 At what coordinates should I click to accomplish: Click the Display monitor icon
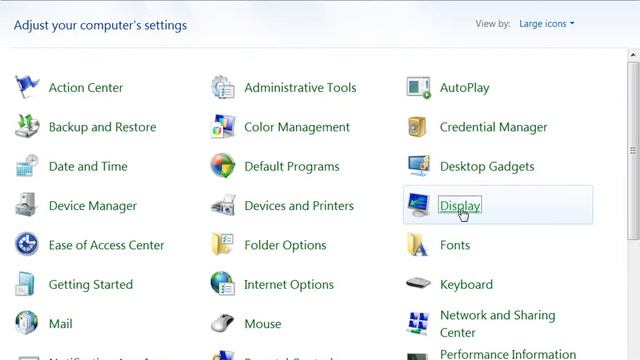(418, 204)
